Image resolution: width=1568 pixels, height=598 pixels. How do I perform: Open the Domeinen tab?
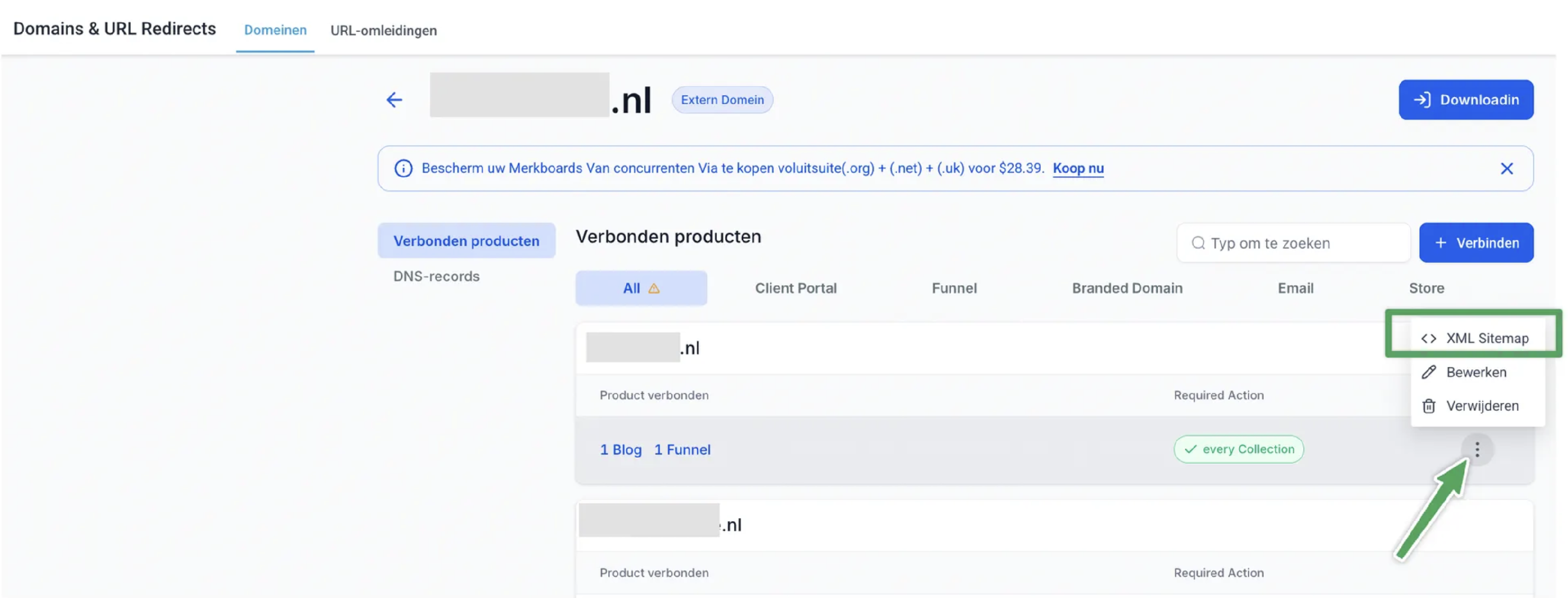[x=275, y=30]
